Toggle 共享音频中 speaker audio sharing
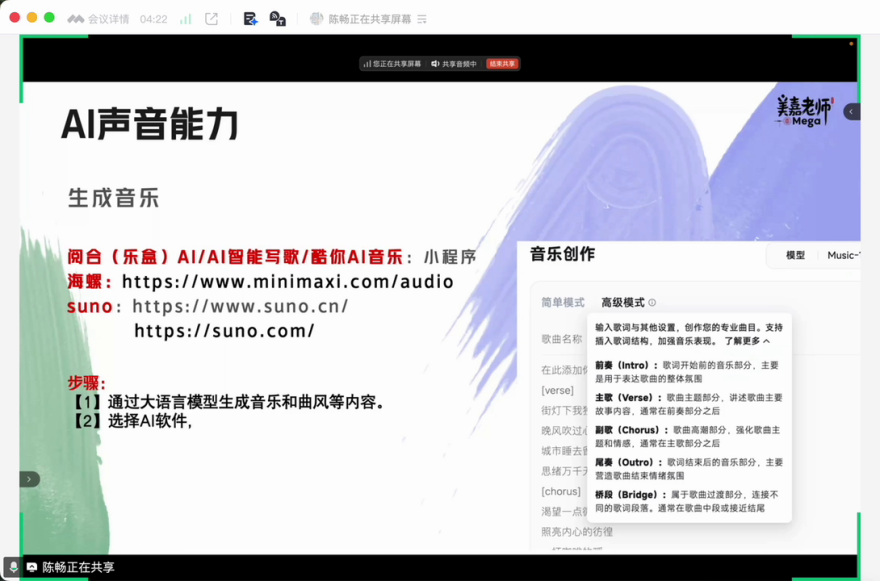This screenshot has width=880, height=581. tap(454, 64)
